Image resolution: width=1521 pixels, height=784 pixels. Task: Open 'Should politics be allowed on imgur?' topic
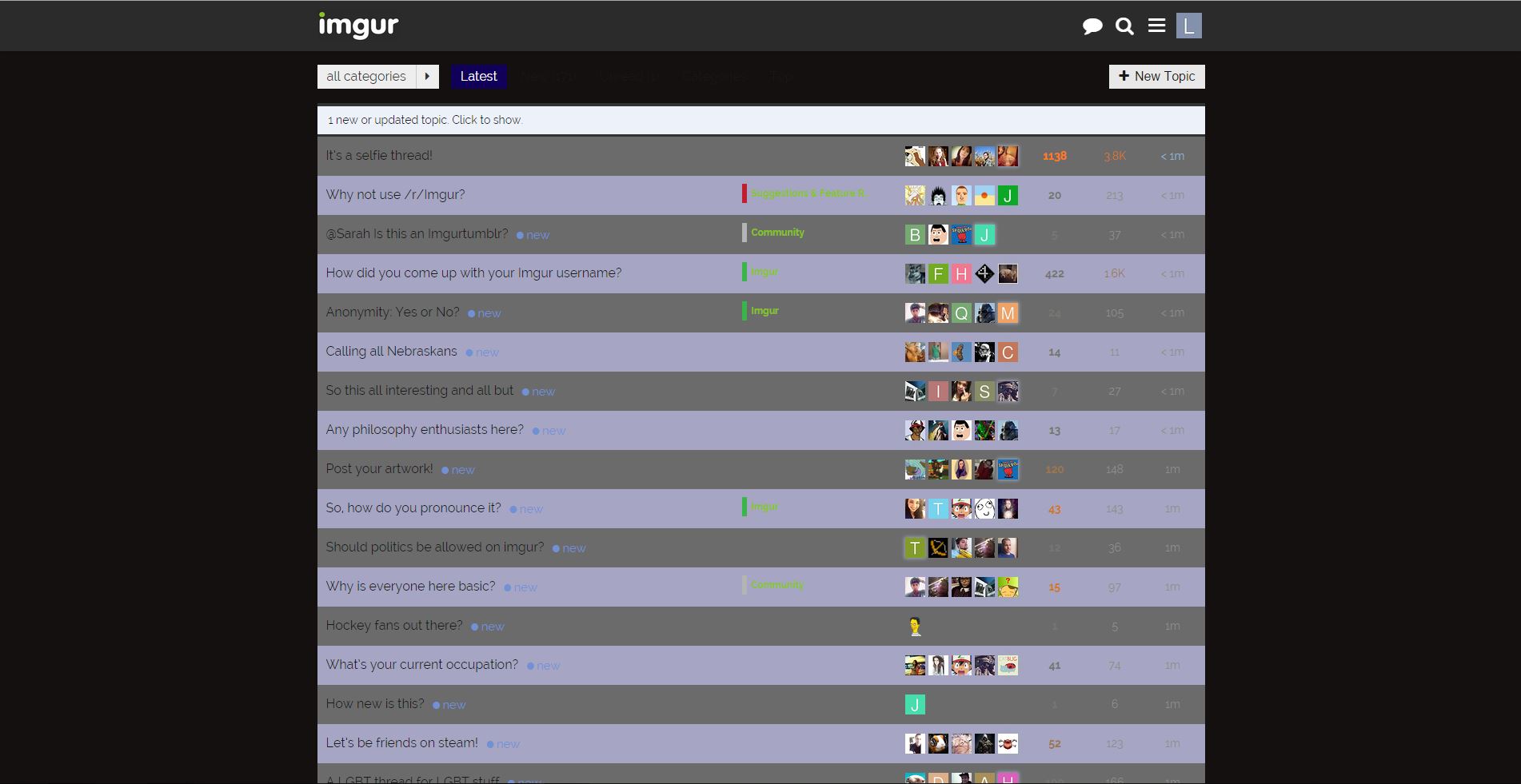(435, 547)
